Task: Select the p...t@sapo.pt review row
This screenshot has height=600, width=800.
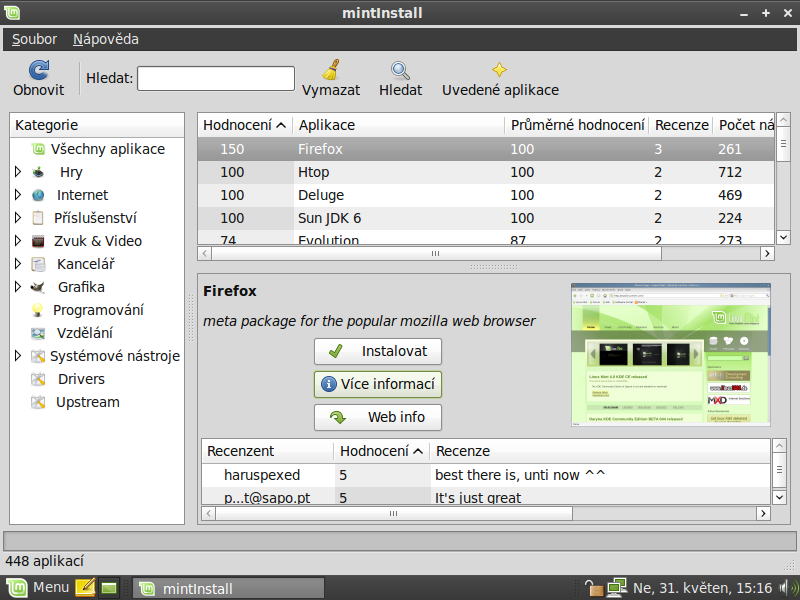Action: click(486, 495)
